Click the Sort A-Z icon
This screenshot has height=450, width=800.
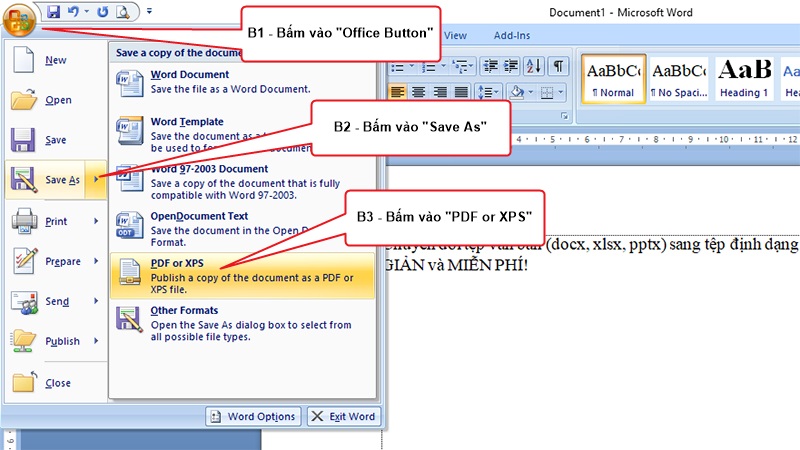tap(534, 66)
